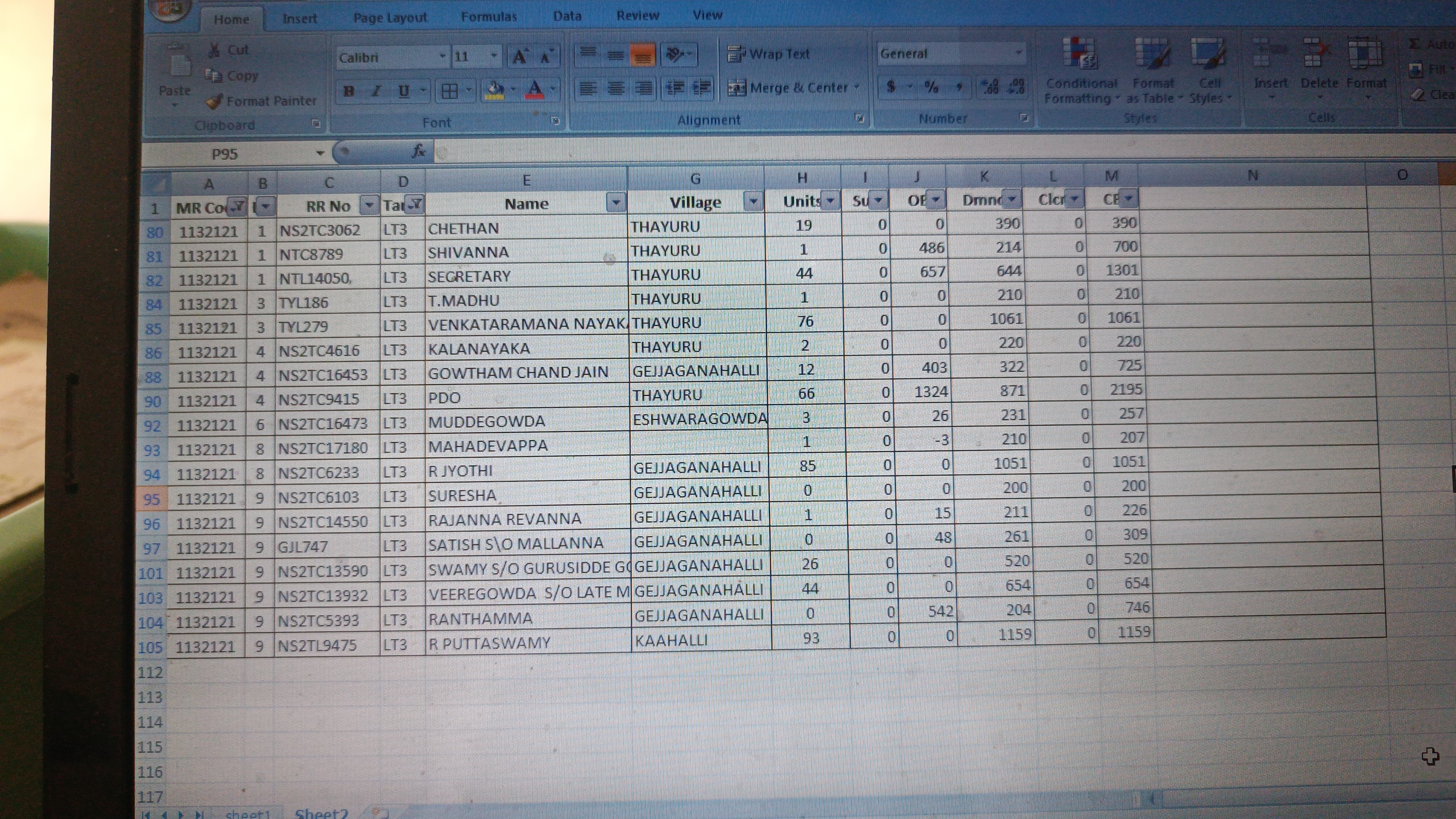Pick Font Color red A

[x=535, y=90]
